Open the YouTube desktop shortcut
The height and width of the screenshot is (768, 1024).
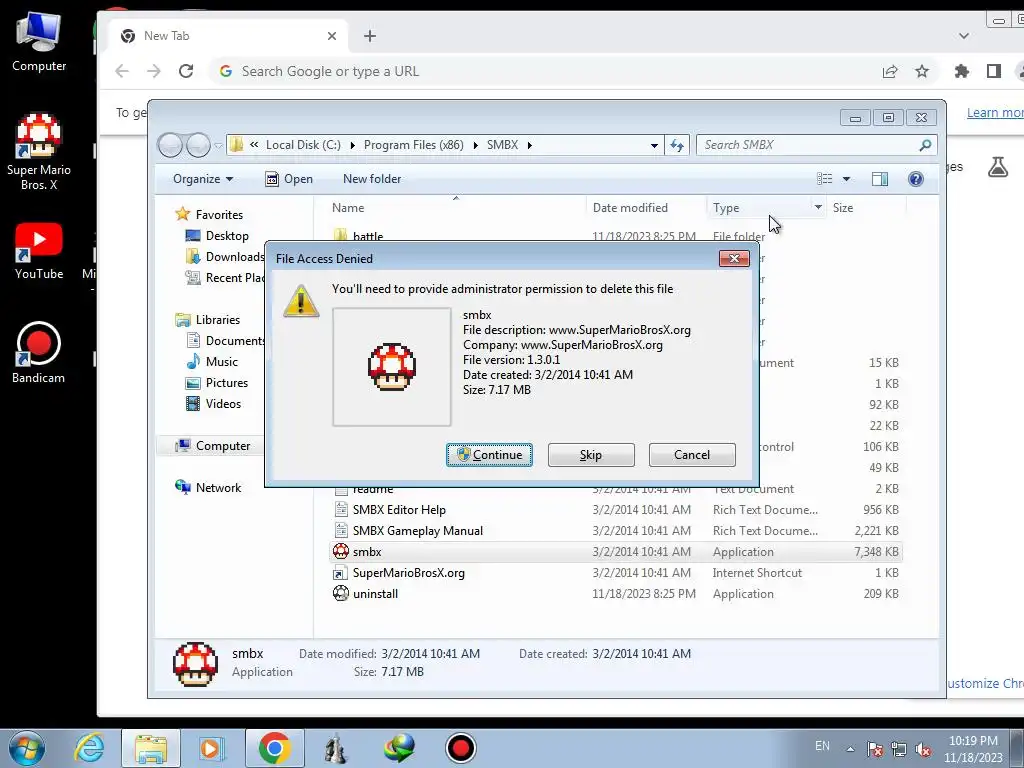[39, 251]
